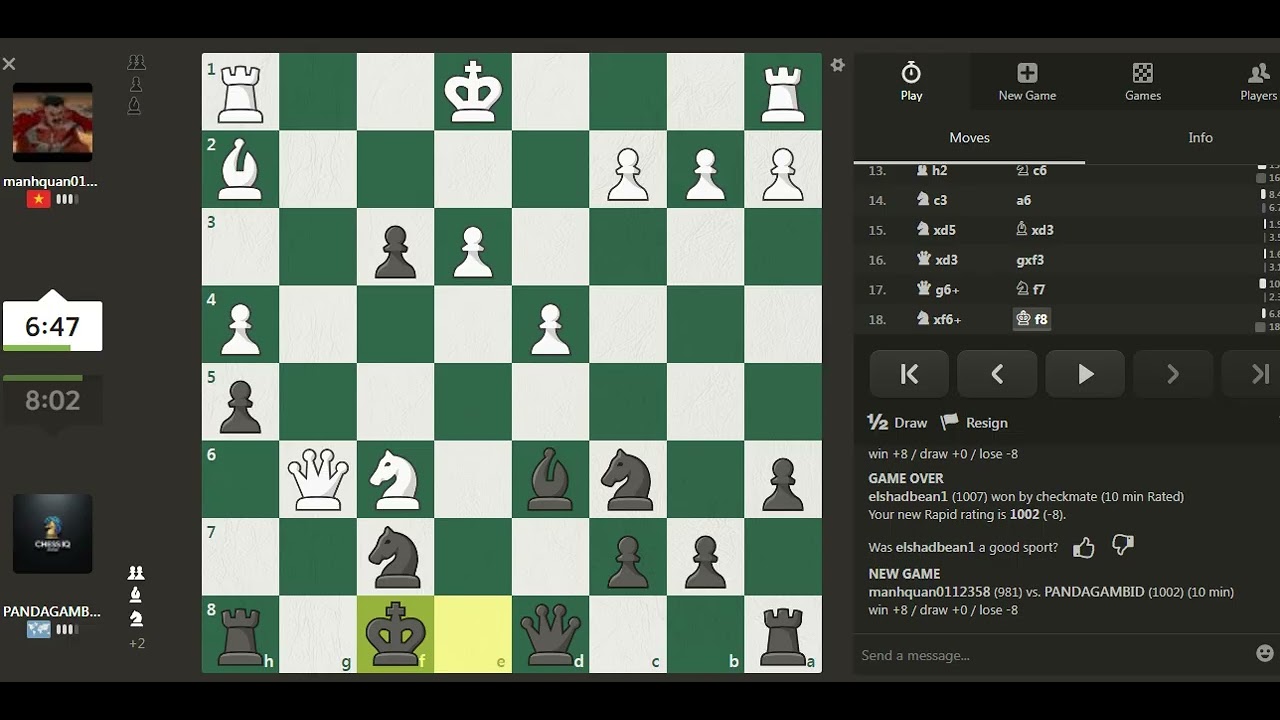Open the Players tab
1280x720 pixels.
point(1258,82)
